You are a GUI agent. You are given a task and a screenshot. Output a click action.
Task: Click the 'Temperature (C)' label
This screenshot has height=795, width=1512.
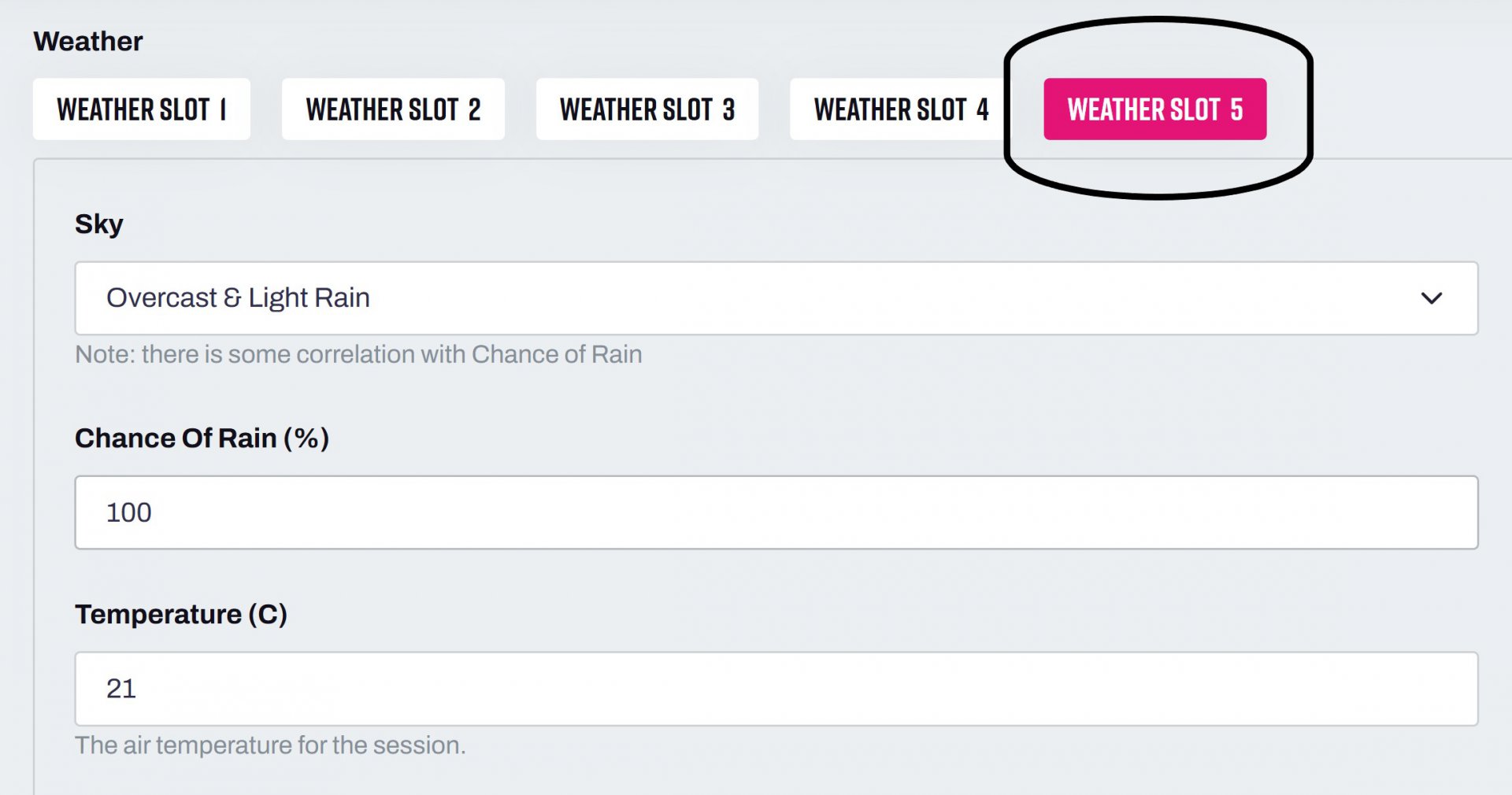coord(181,615)
